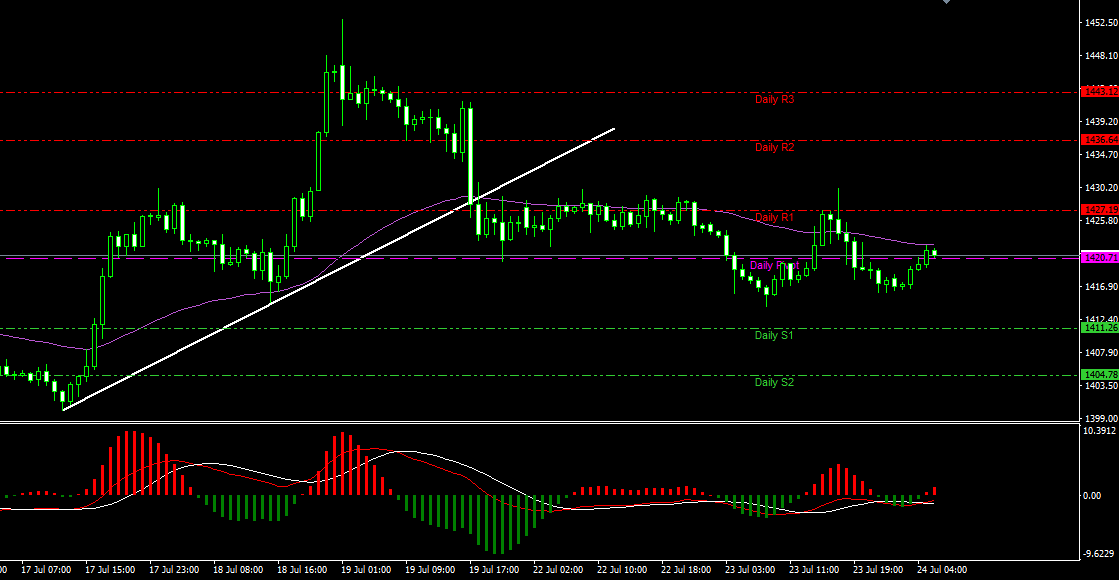
Task: Click the Daily R3 label
Action: pos(774,99)
